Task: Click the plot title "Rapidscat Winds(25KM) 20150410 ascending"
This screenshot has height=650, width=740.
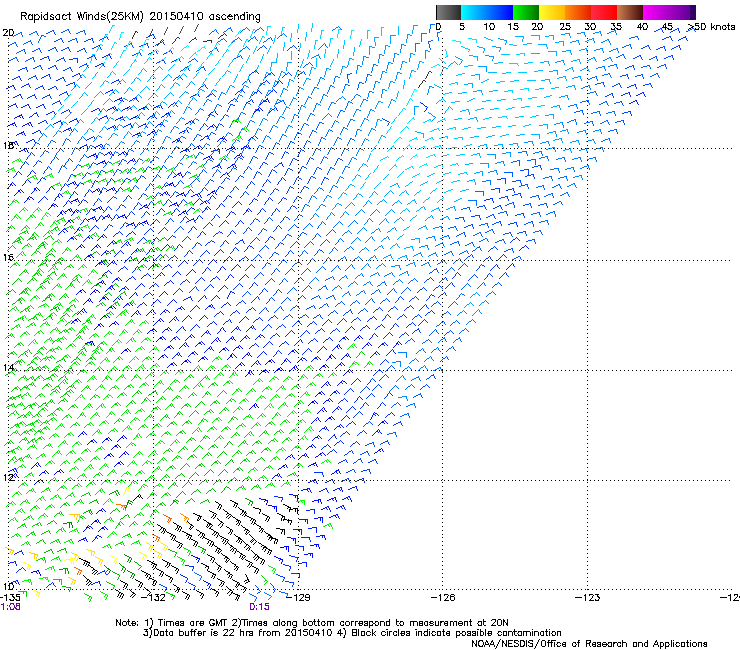Action: coord(140,17)
